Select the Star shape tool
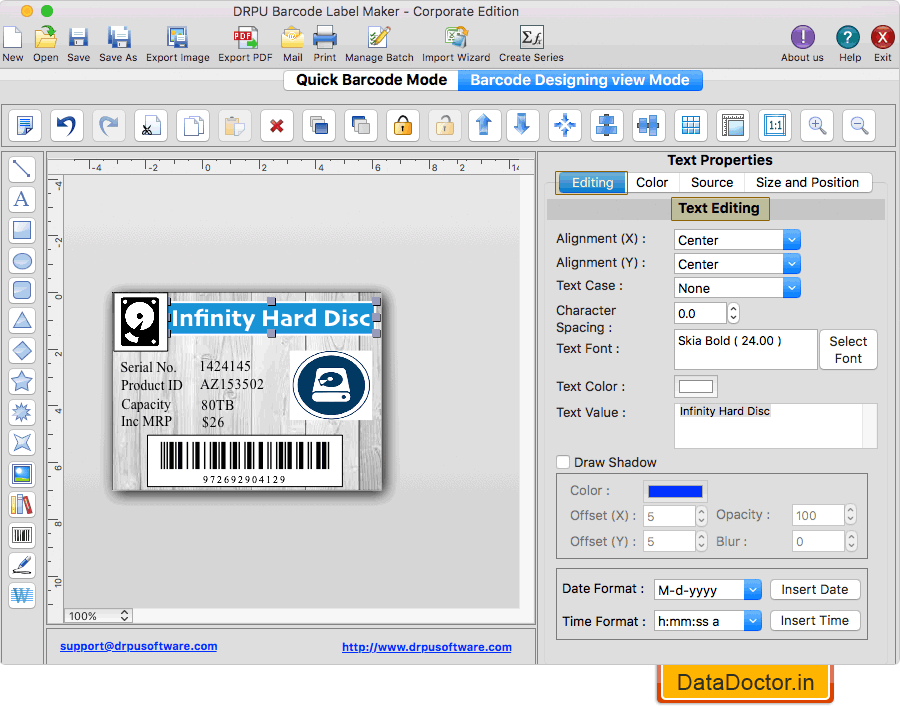 click(22, 382)
